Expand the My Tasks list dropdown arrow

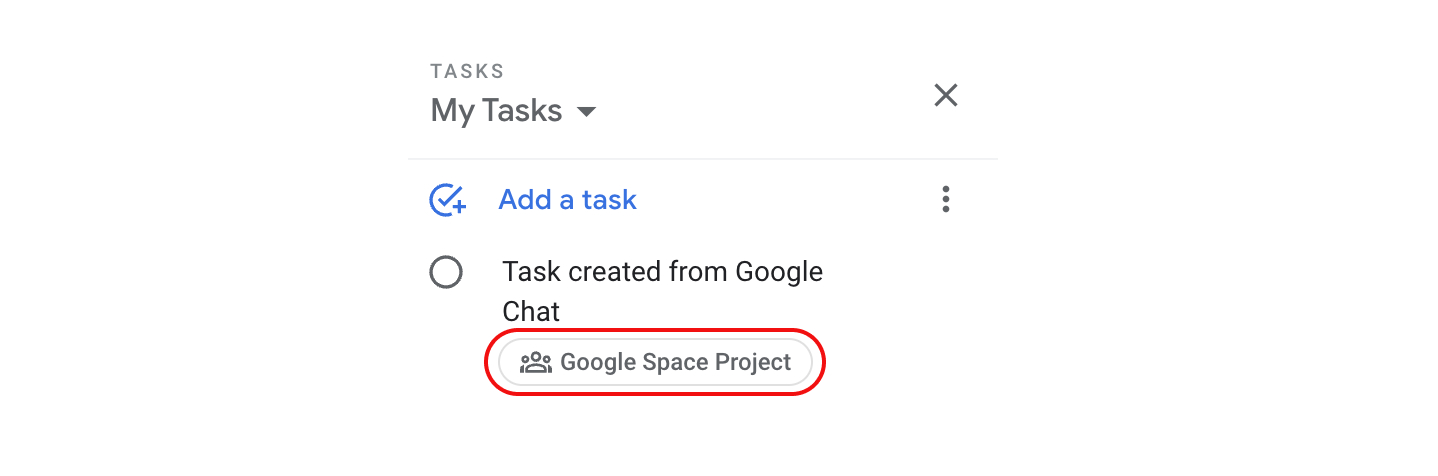pos(587,111)
